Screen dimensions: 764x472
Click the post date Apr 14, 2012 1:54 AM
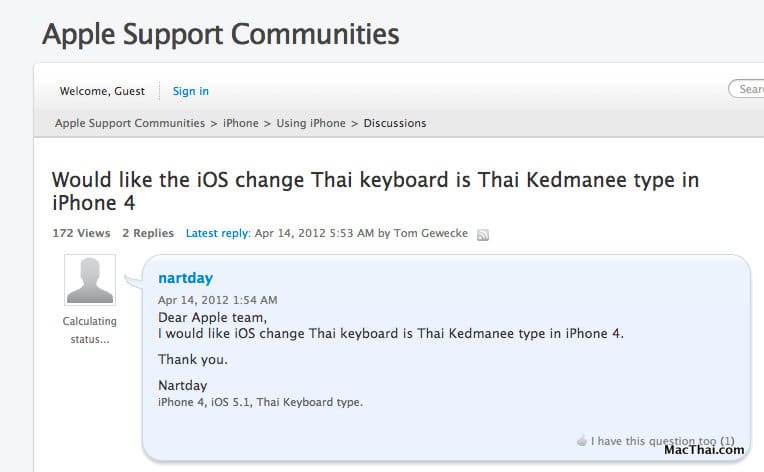[x=218, y=300]
